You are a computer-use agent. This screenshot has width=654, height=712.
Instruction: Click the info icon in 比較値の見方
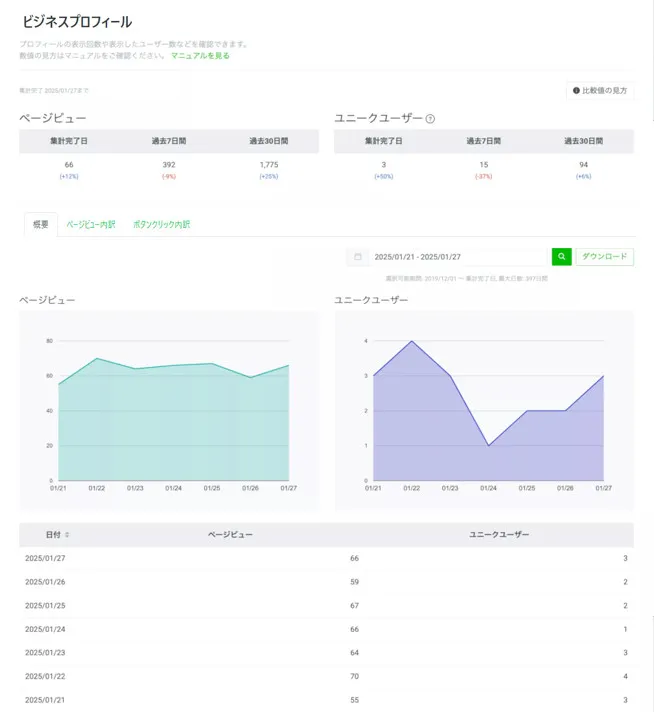576,91
